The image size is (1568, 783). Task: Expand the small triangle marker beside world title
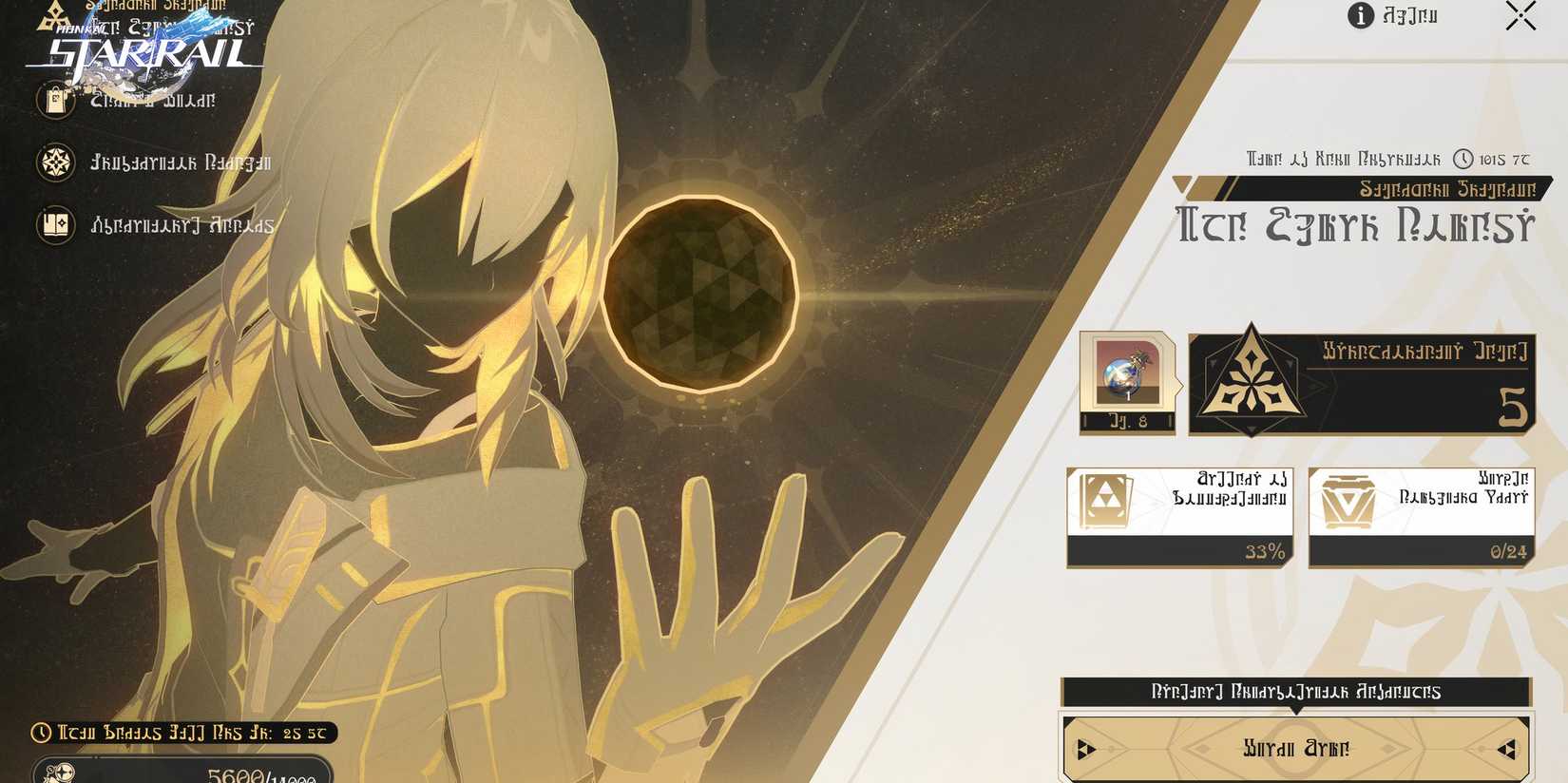pos(1181,184)
